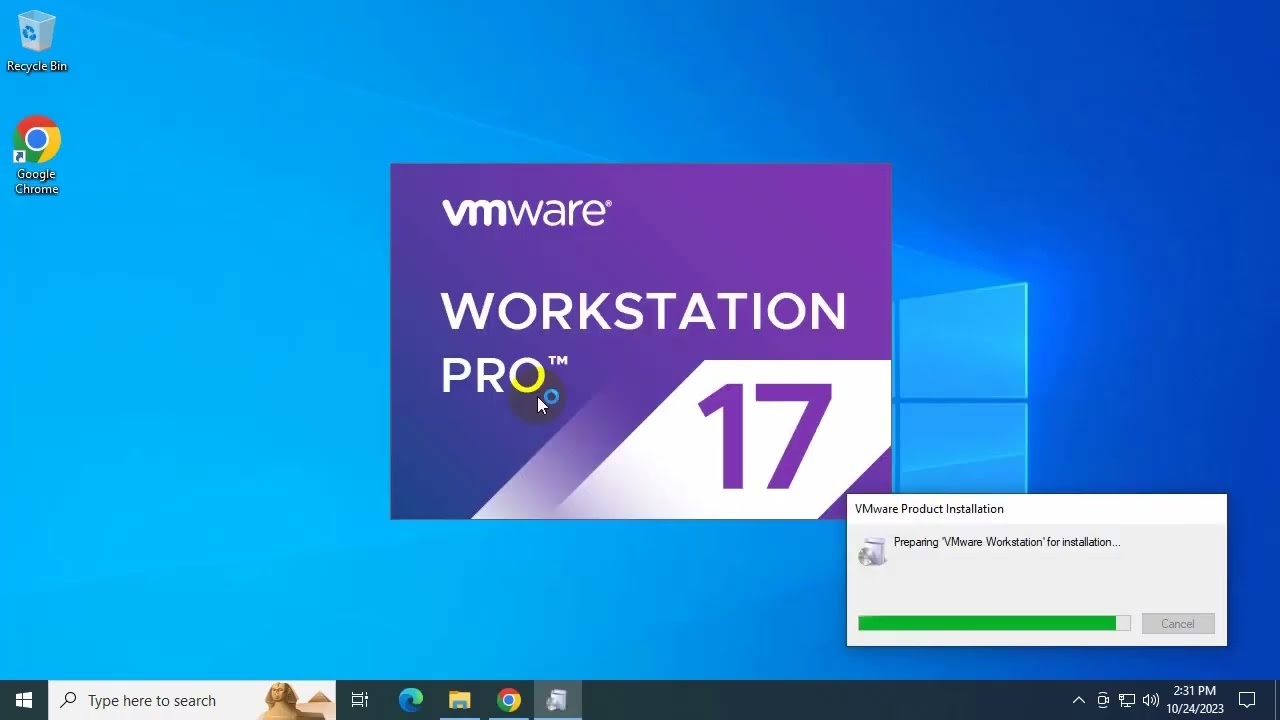
Task: Open network status in system tray
Action: click(1127, 700)
